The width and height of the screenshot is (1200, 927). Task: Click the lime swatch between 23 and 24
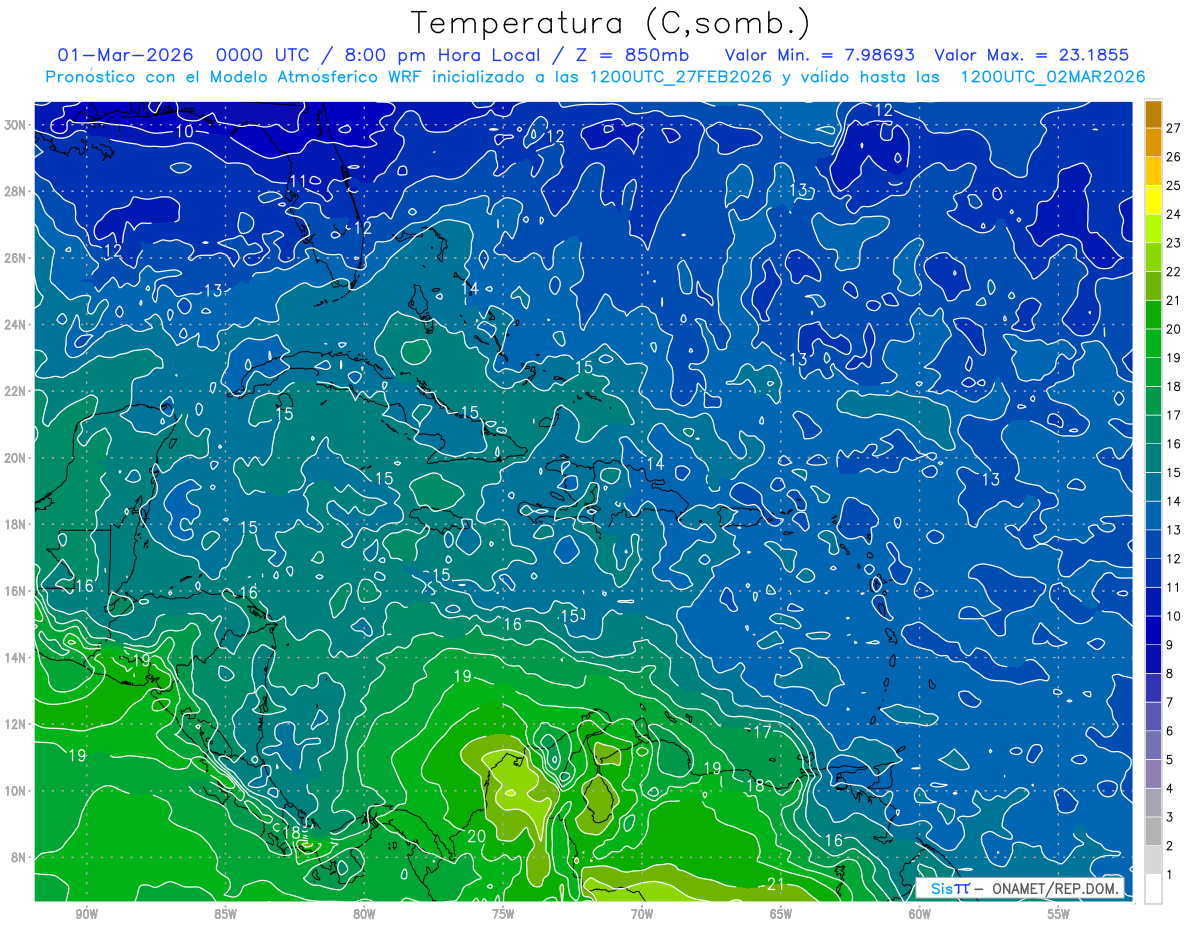coord(1153,227)
